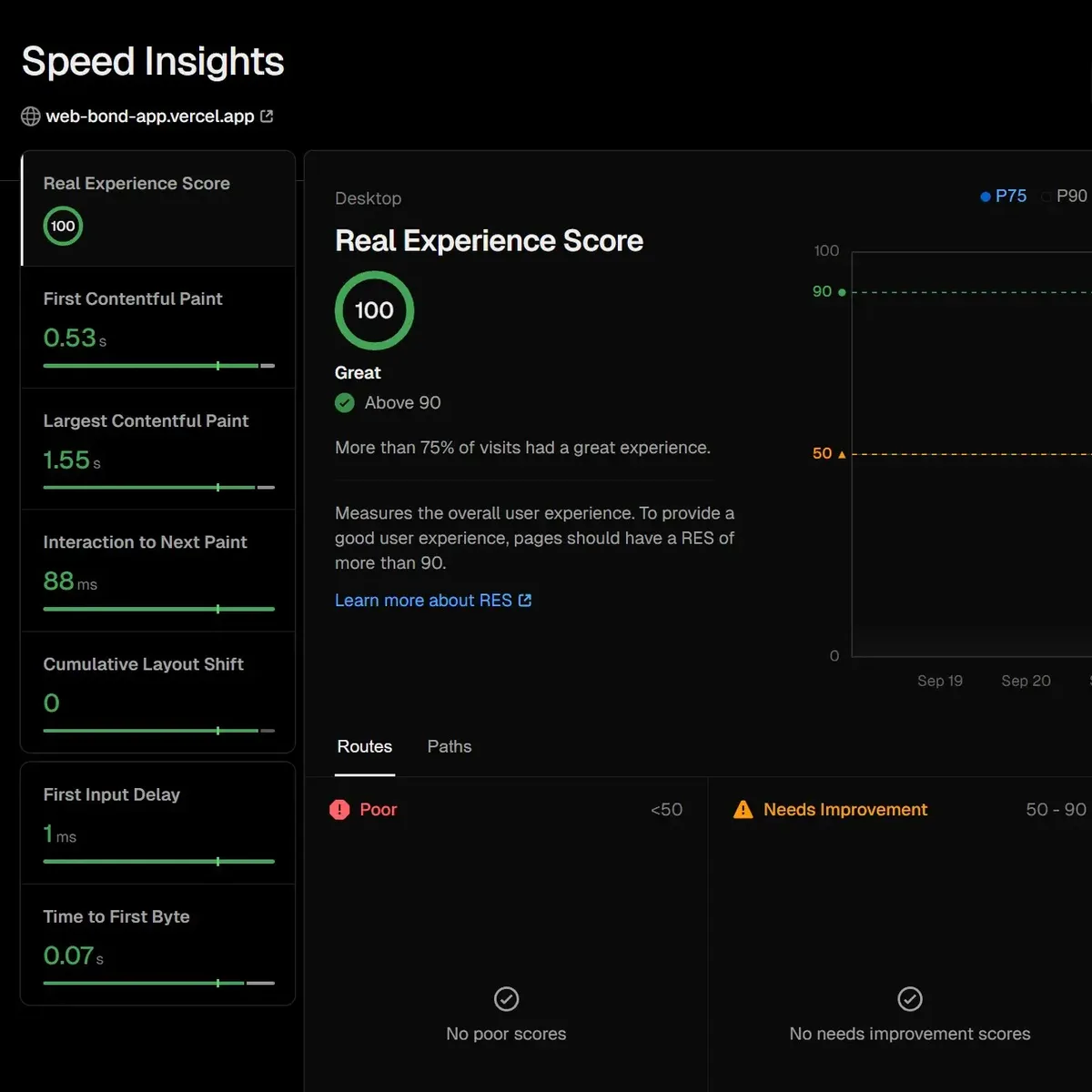Select the Time to First Byte card
Viewport: 1092px width, 1092px height.
tap(158, 945)
